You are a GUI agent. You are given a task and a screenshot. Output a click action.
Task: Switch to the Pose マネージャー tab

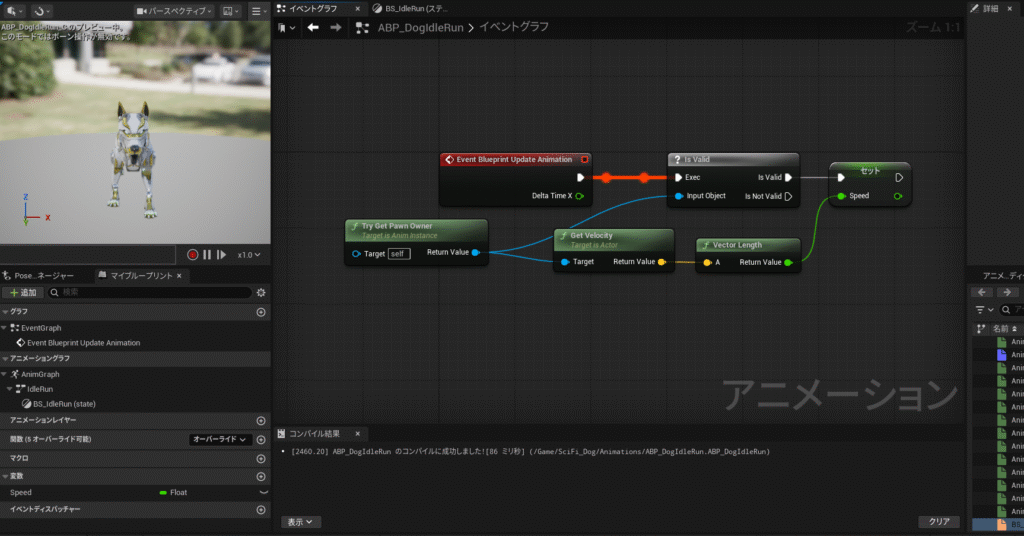point(38,276)
